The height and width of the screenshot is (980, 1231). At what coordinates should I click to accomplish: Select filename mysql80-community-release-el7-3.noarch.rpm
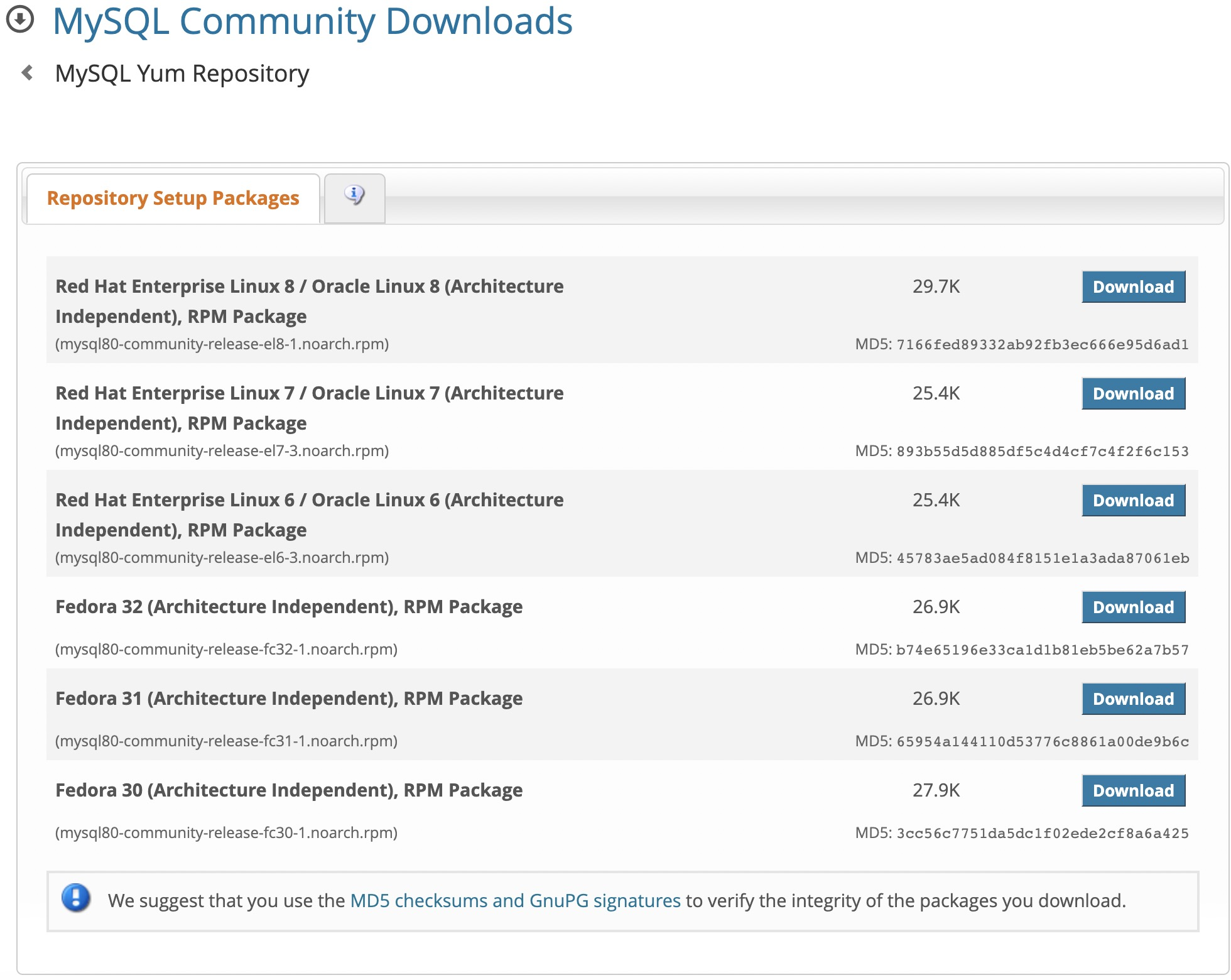tap(222, 451)
